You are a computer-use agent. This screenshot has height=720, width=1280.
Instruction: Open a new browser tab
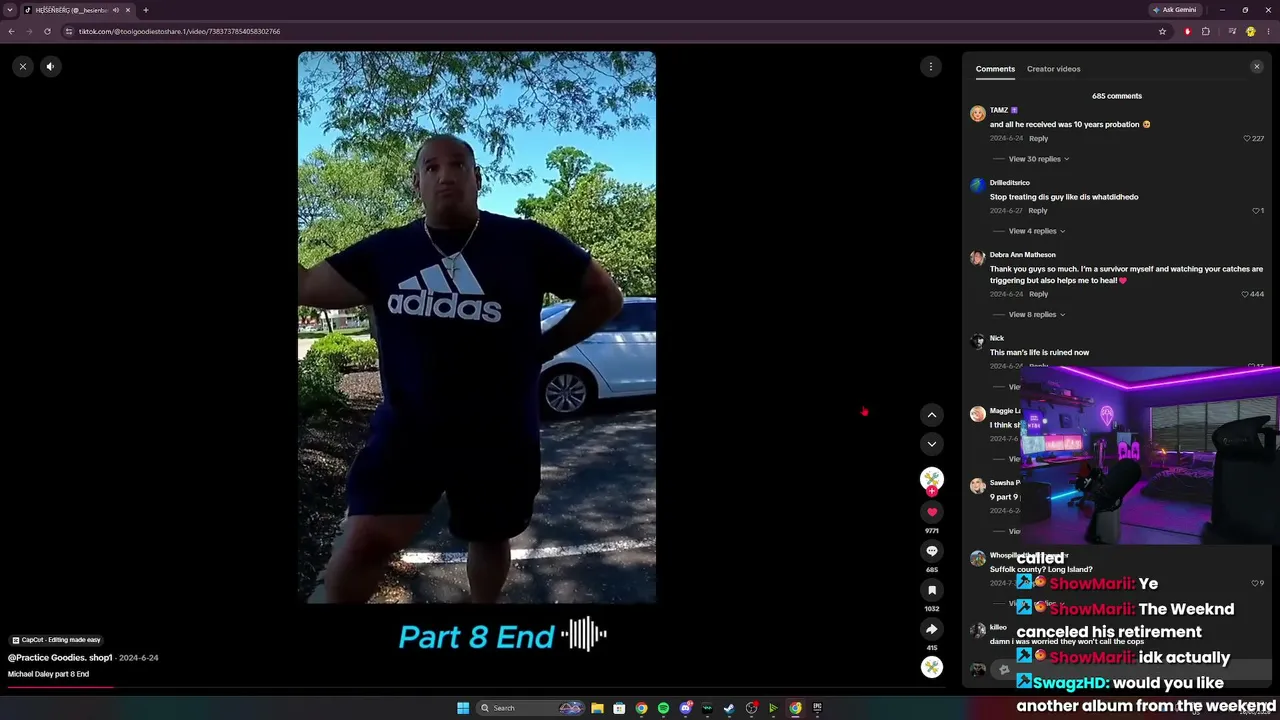coord(146,10)
